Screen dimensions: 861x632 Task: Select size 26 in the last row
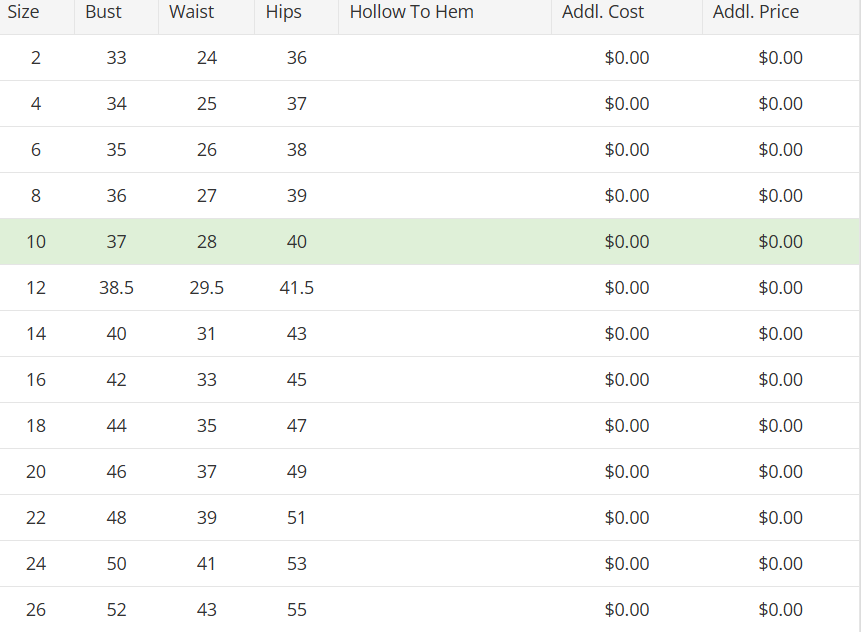[36, 610]
